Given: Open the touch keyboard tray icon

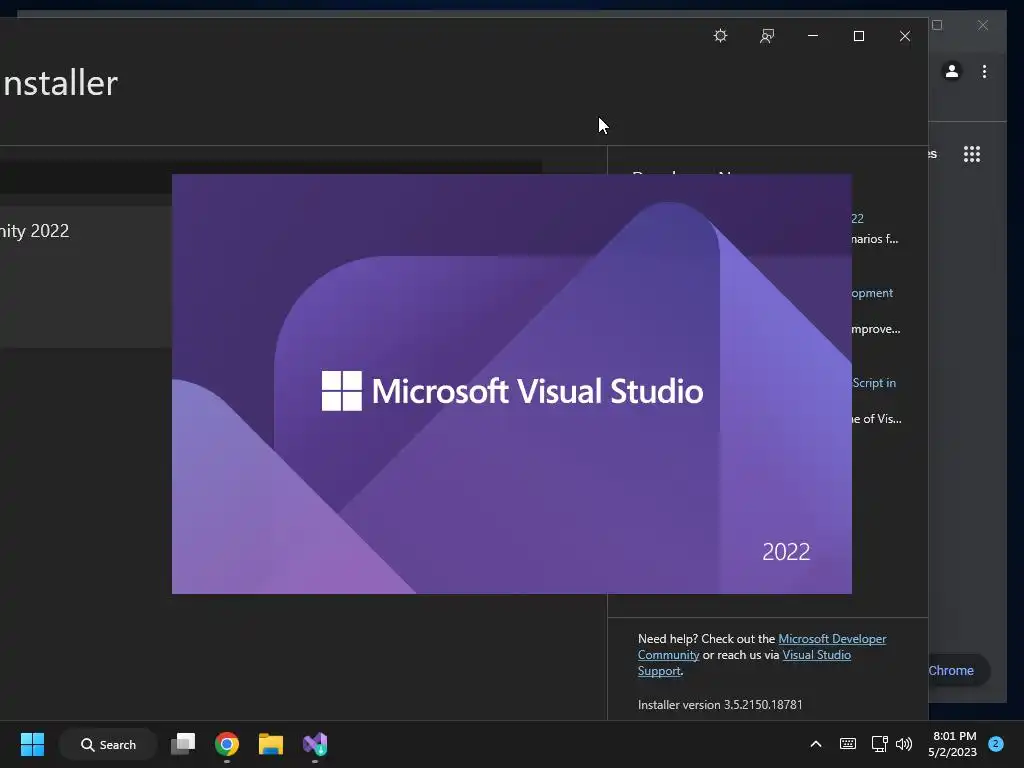Looking at the screenshot, I should click(848, 744).
